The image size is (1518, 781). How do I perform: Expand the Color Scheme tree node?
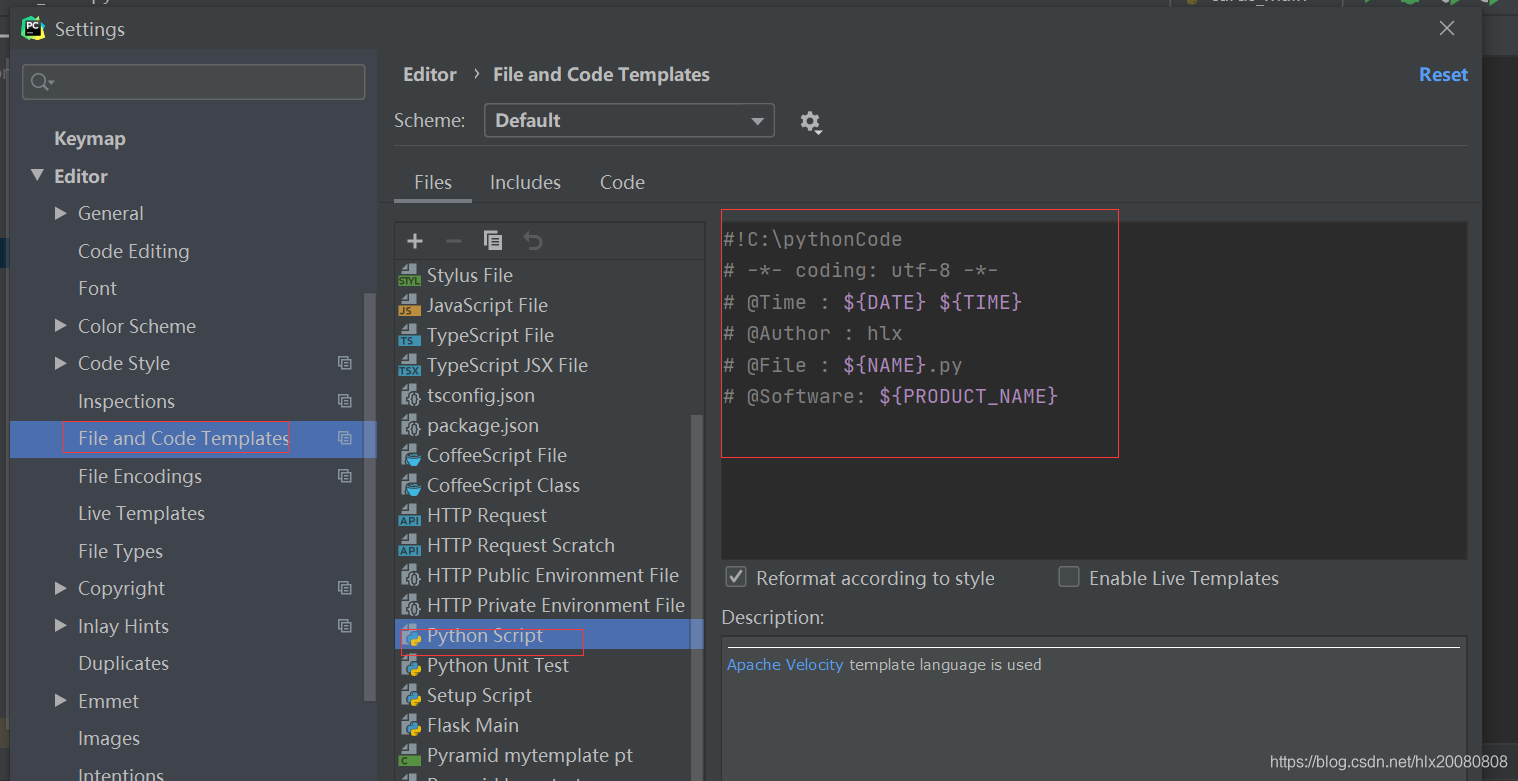tap(61, 326)
